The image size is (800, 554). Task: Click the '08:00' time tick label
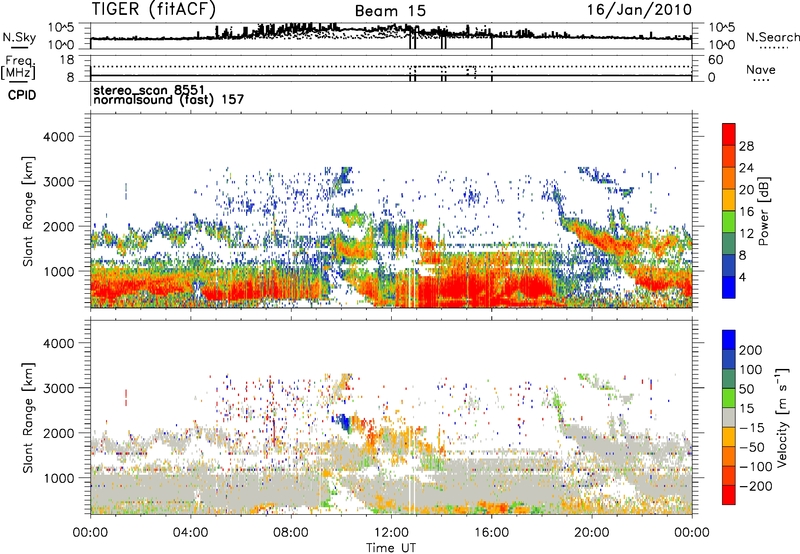[291, 533]
